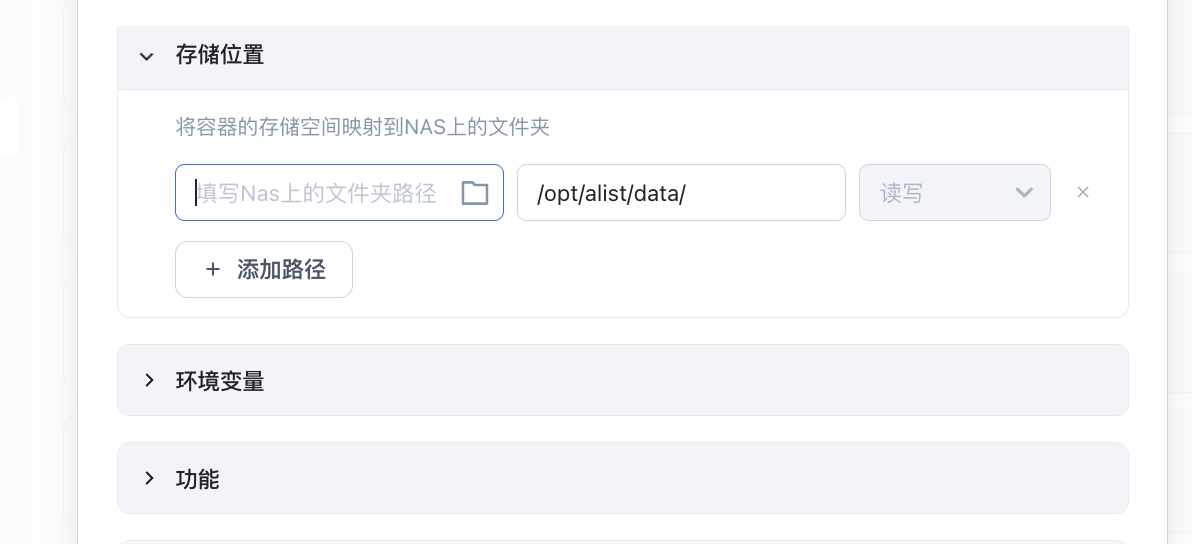Click the 填写Nas上的文件夹路径 placeholder text
Image resolution: width=1192 pixels, height=544 pixels.
(x=318, y=193)
